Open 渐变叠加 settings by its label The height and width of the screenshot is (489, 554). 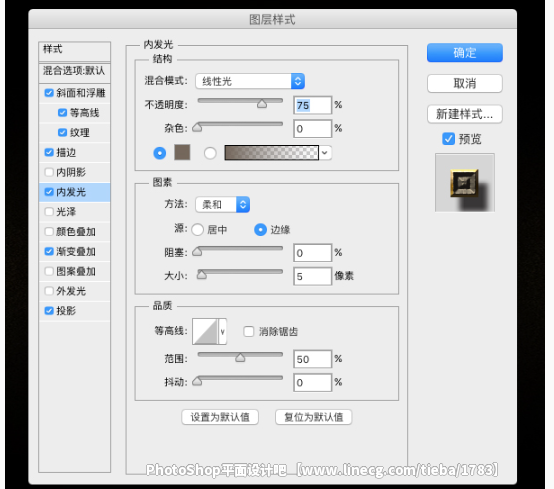pyautogui.click(x=76, y=251)
